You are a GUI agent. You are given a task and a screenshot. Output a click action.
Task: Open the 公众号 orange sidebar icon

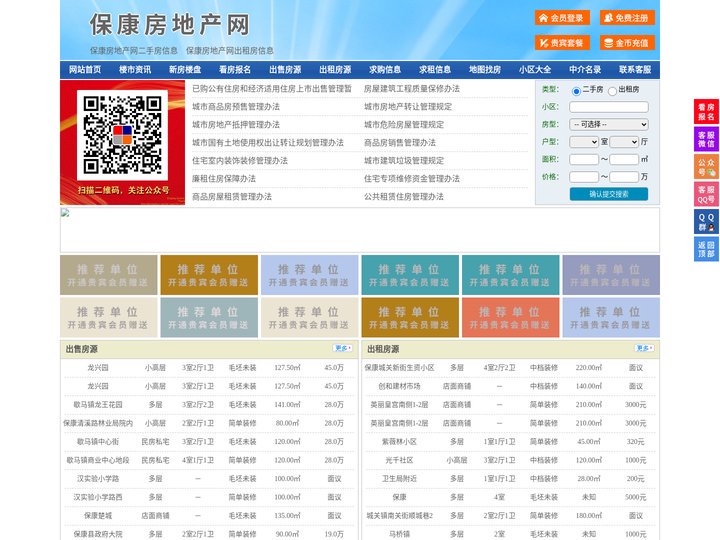click(706, 167)
